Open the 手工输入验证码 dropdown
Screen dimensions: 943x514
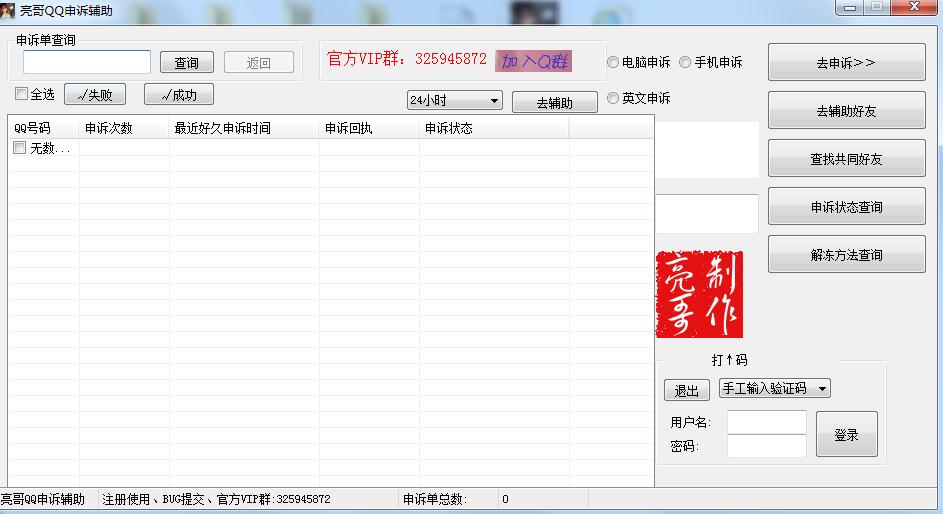pos(775,388)
